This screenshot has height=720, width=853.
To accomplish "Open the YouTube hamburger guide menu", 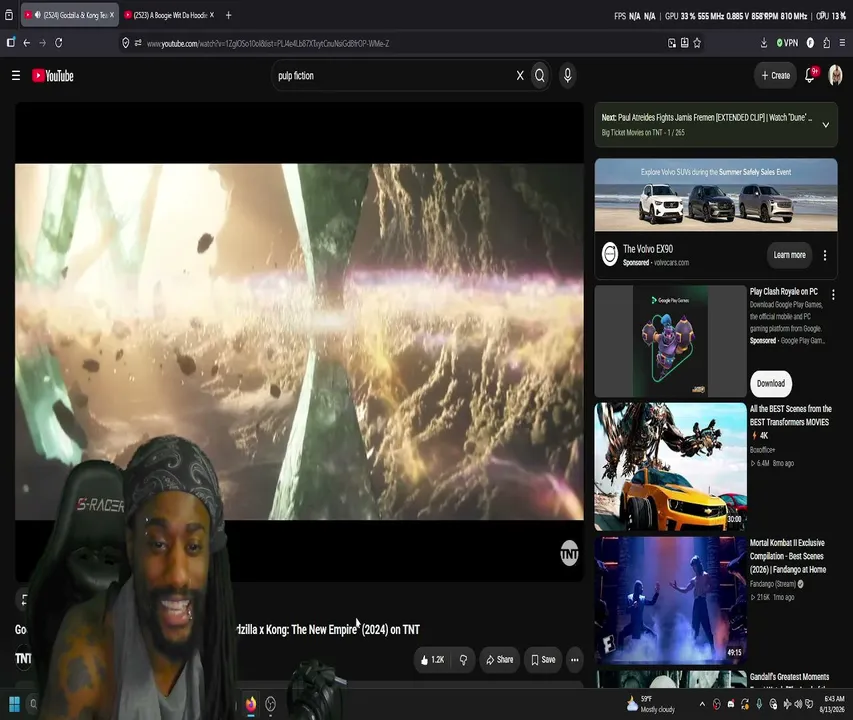I will [16, 76].
